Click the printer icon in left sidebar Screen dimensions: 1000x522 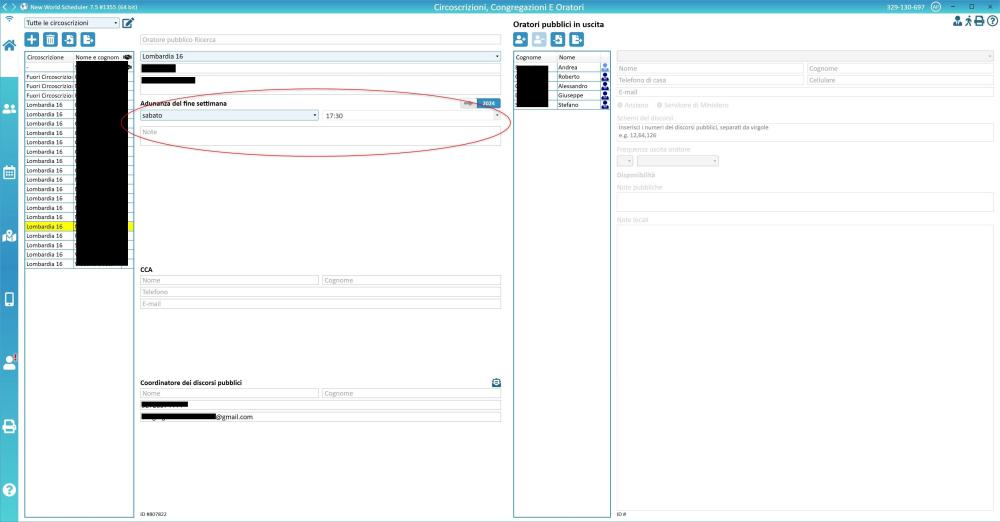pos(9,426)
